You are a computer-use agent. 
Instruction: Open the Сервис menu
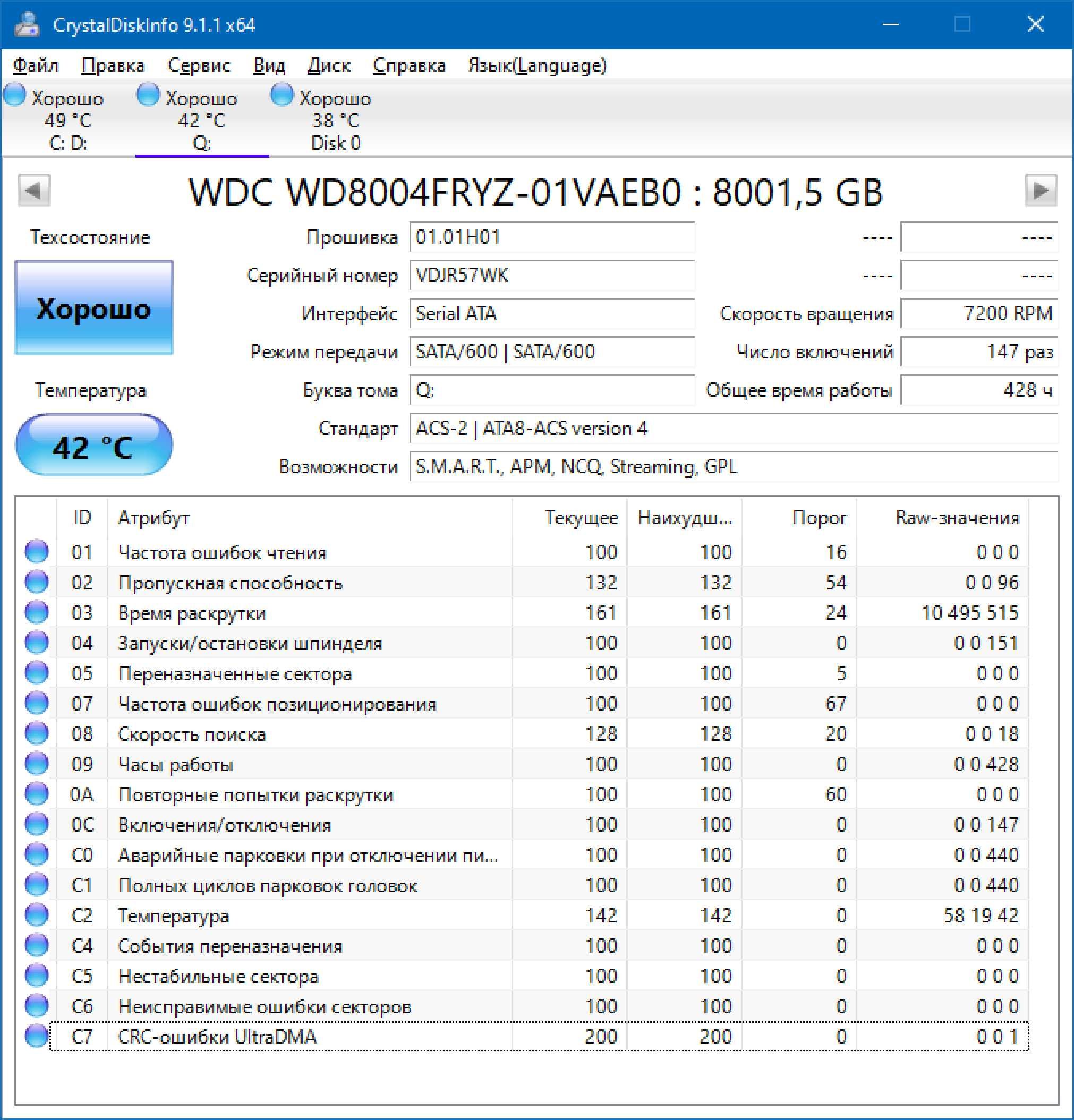pos(199,65)
